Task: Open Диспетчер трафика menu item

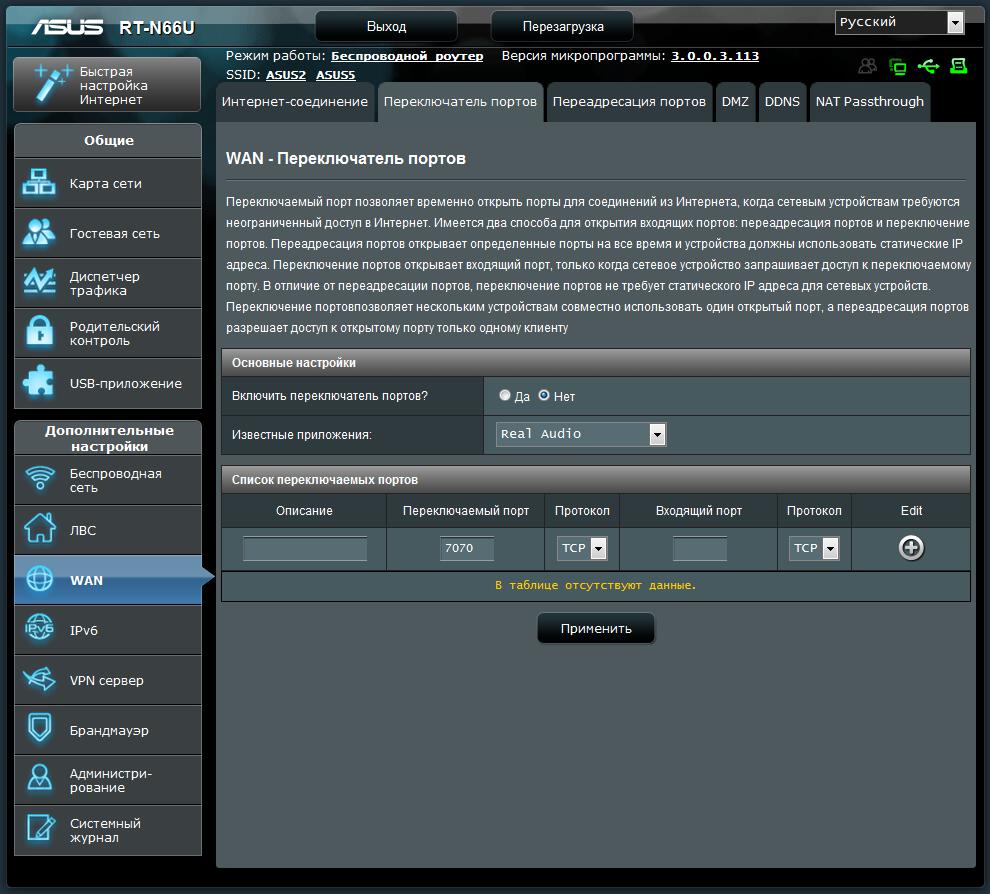Action: (x=108, y=283)
